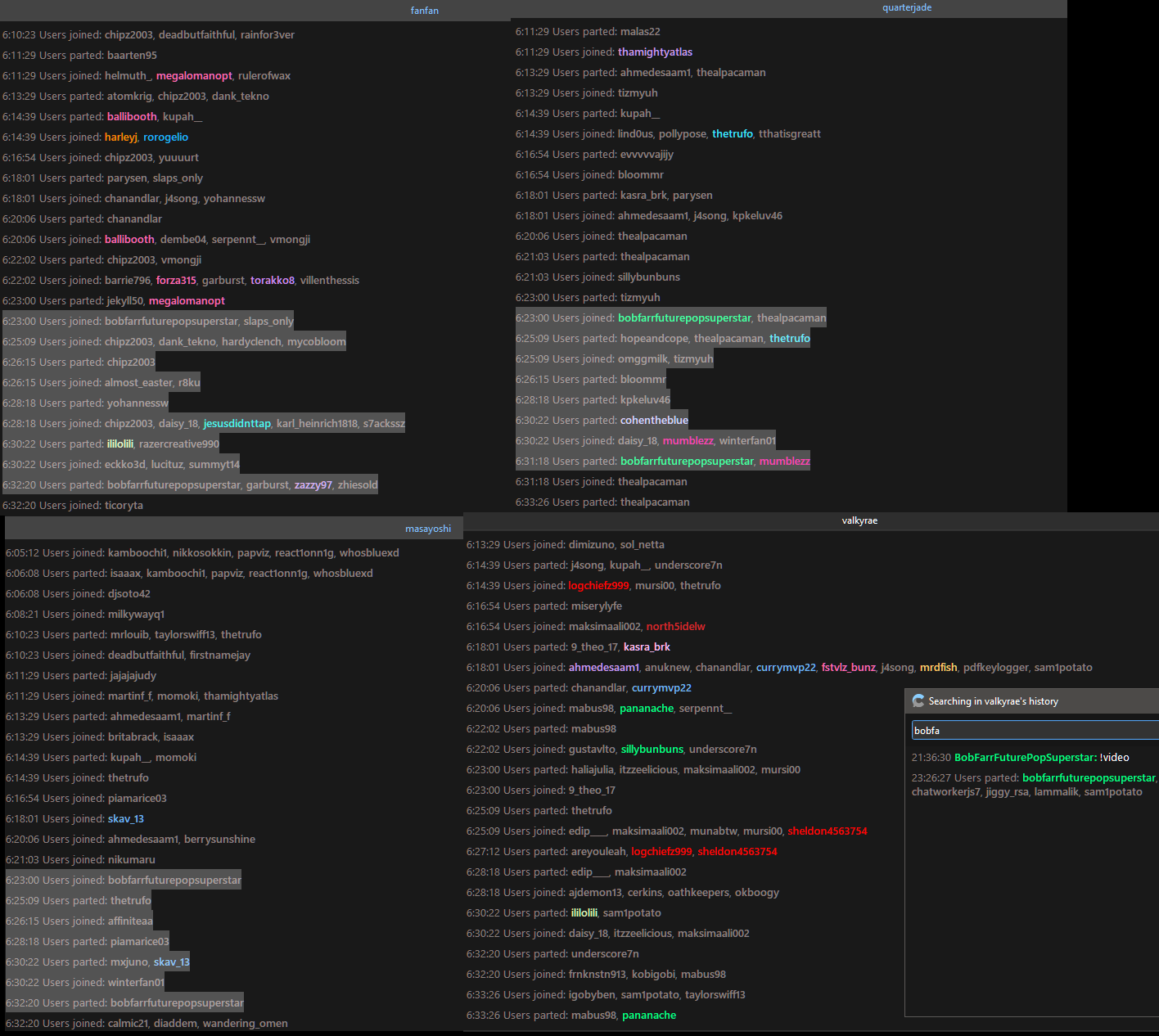Click 'dimizuno' in valkyrae chat
1159x1036 pixels.
[592, 545]
